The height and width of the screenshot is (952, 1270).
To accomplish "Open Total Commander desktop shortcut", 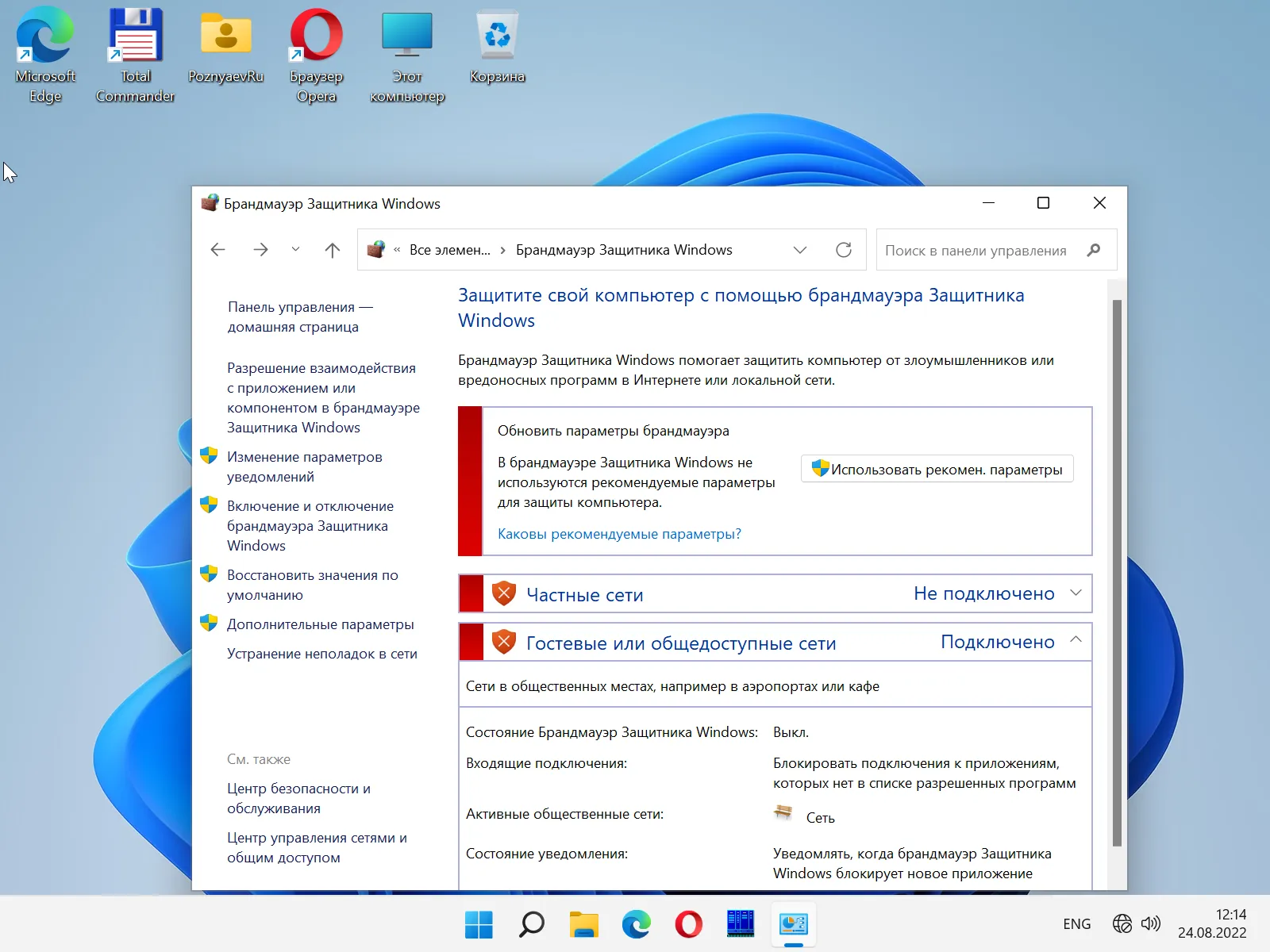I will click(x=136, y=56).
